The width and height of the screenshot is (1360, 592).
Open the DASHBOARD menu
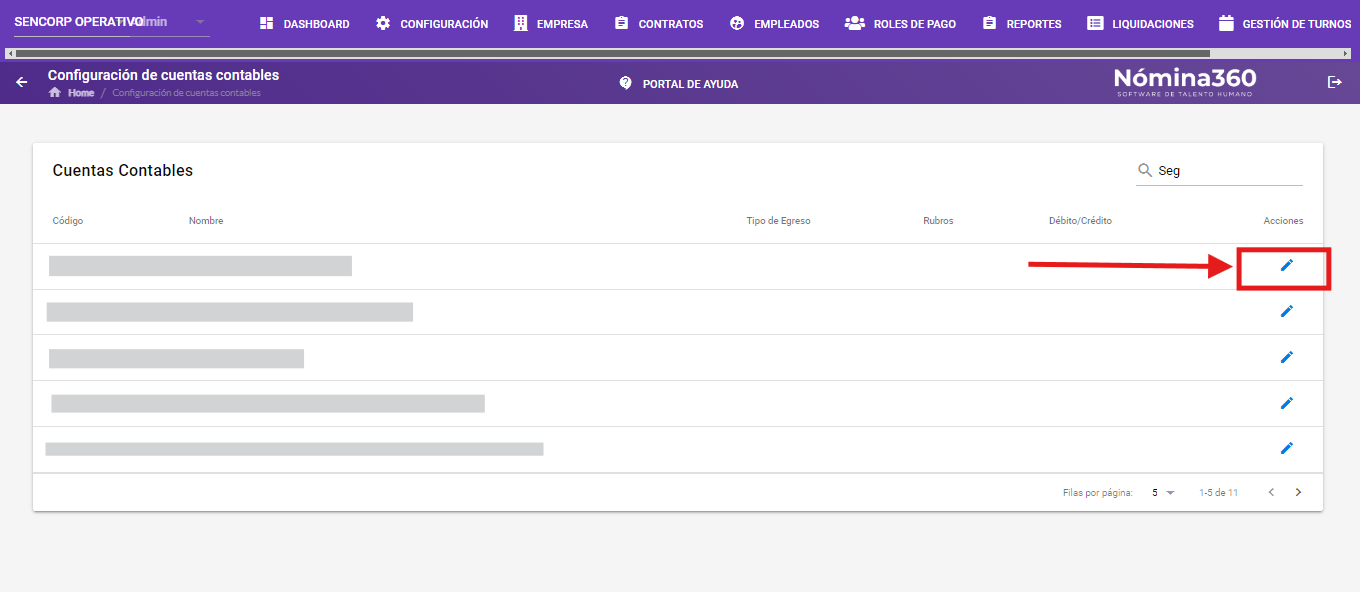[x=305, y=23]
